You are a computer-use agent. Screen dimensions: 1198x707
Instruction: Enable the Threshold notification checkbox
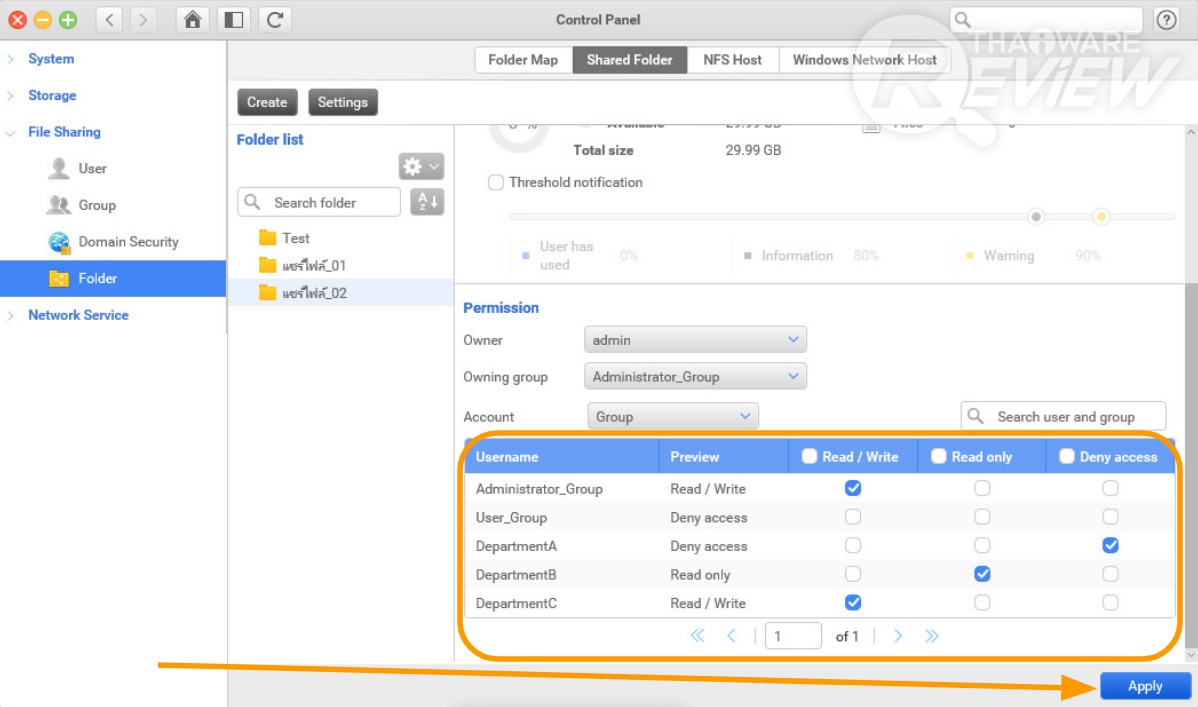496,183
